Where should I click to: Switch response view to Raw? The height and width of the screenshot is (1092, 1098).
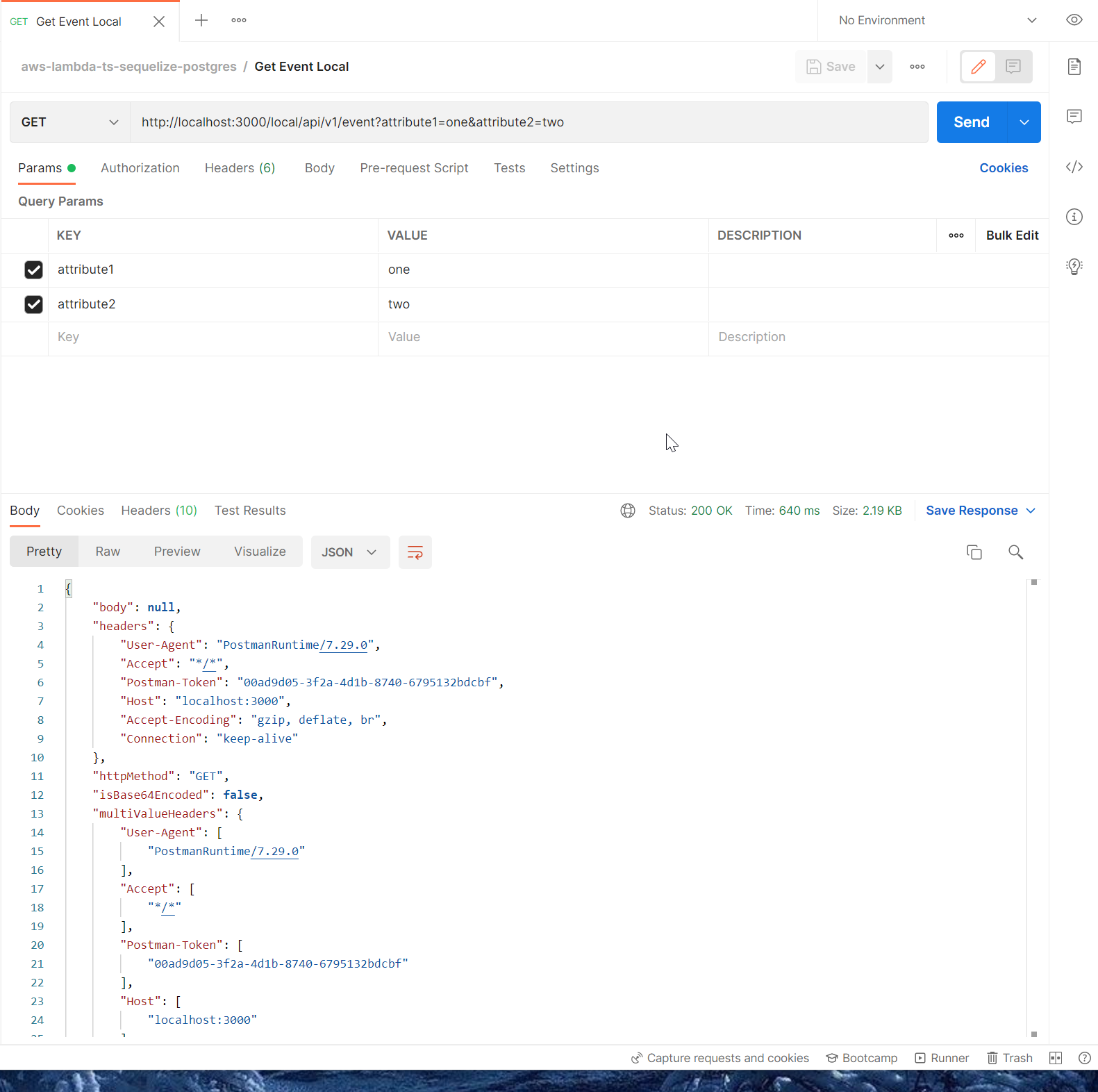pos(108,552)
